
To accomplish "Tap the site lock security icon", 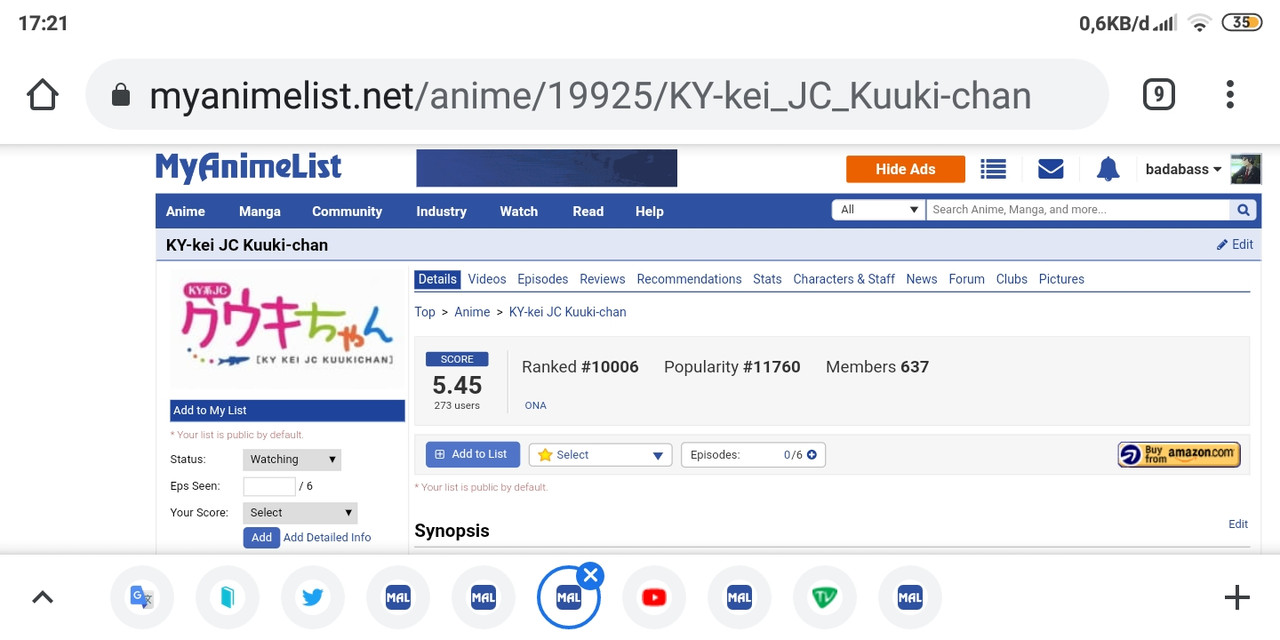I will (121, 95).
